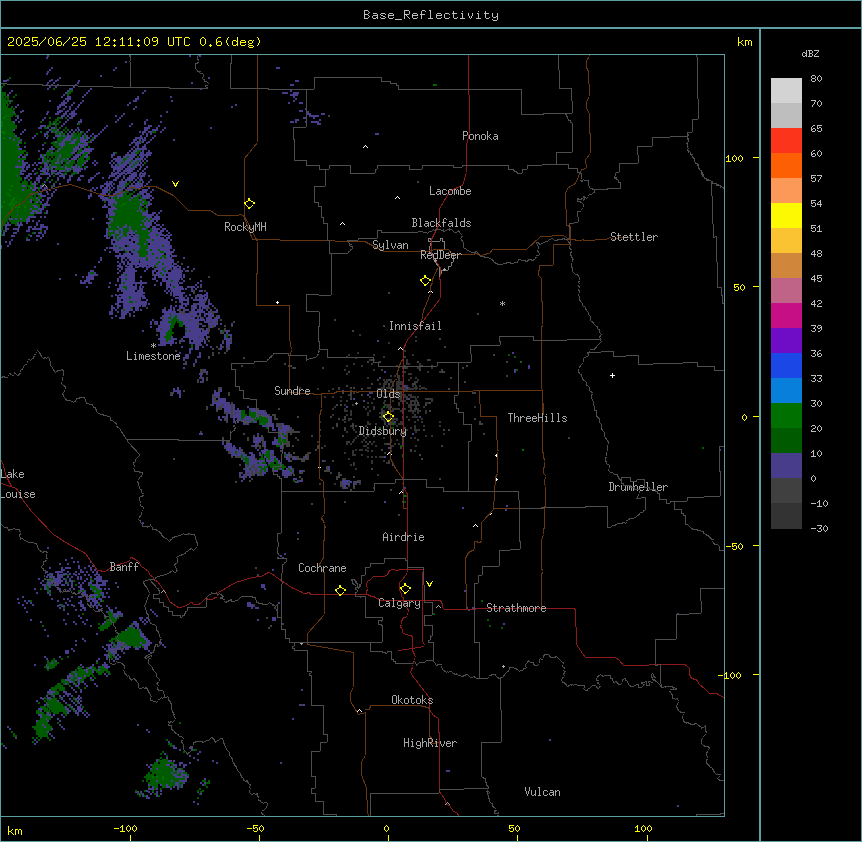Click the Base_Reflectivity title
Viewport: 862px width, 842px height.
point(431,15)
